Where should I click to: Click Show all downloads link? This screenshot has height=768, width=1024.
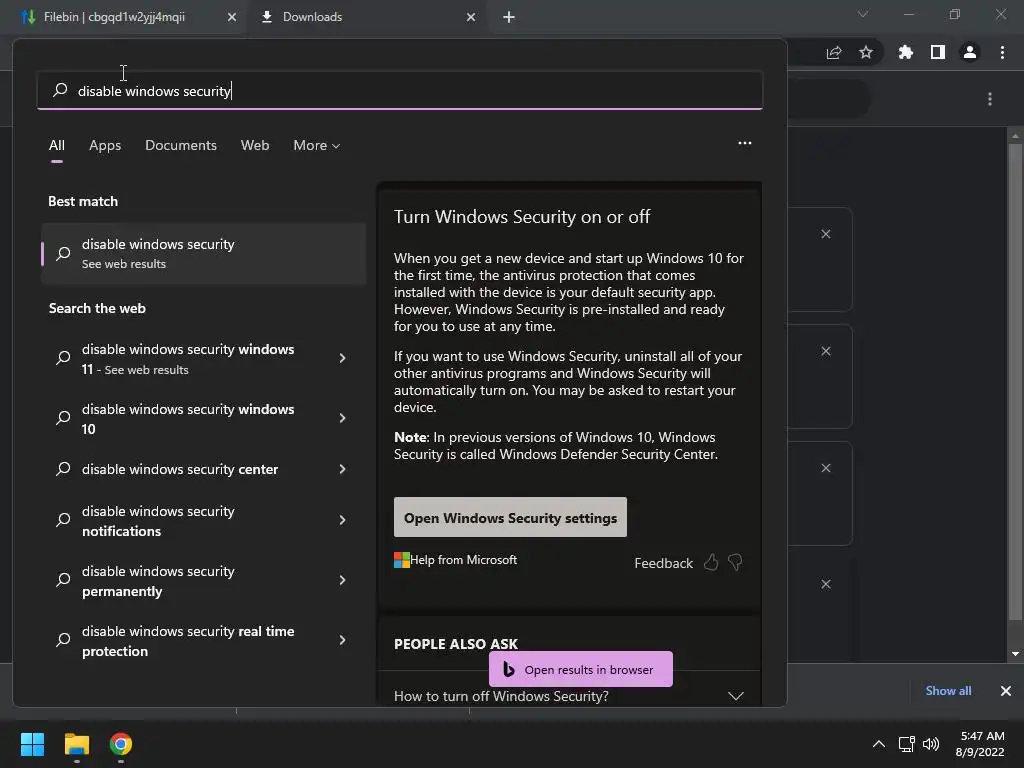[x=948, y=691]
